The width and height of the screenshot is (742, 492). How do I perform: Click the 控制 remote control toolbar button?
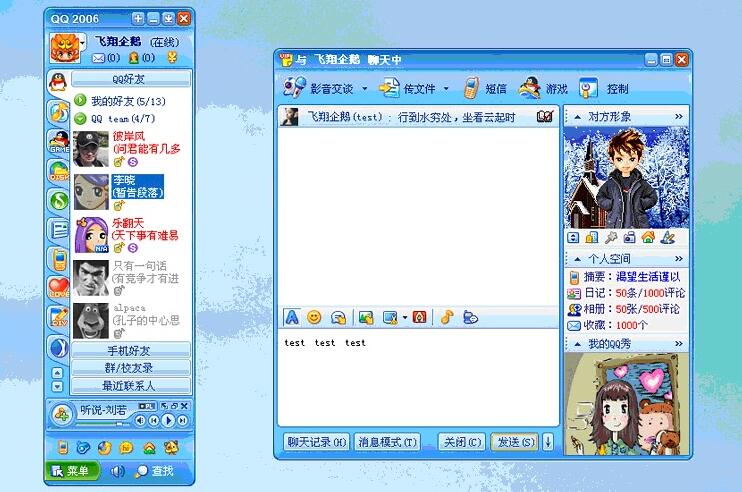point(604,88)
